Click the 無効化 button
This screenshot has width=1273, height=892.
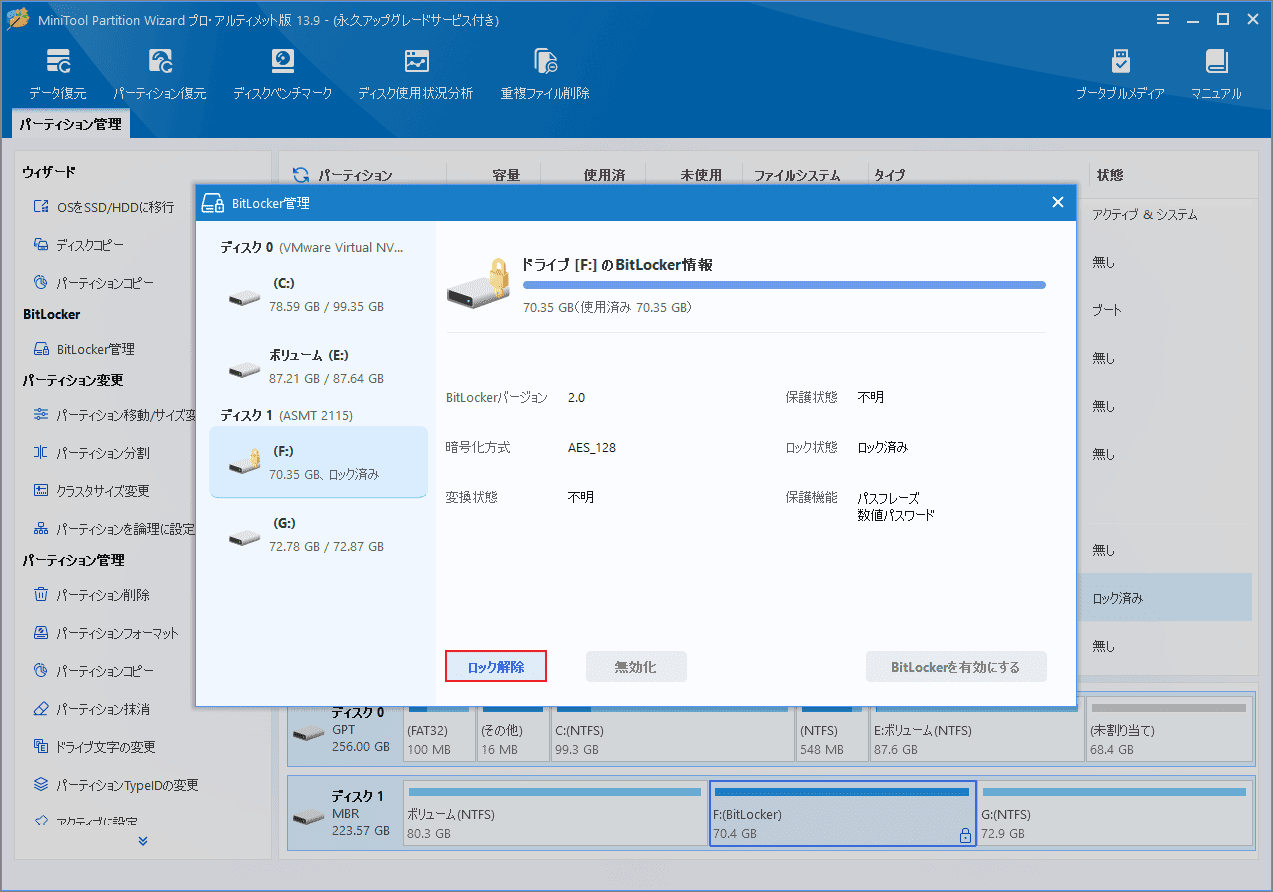pyautogui.click(x=636, y=667)
